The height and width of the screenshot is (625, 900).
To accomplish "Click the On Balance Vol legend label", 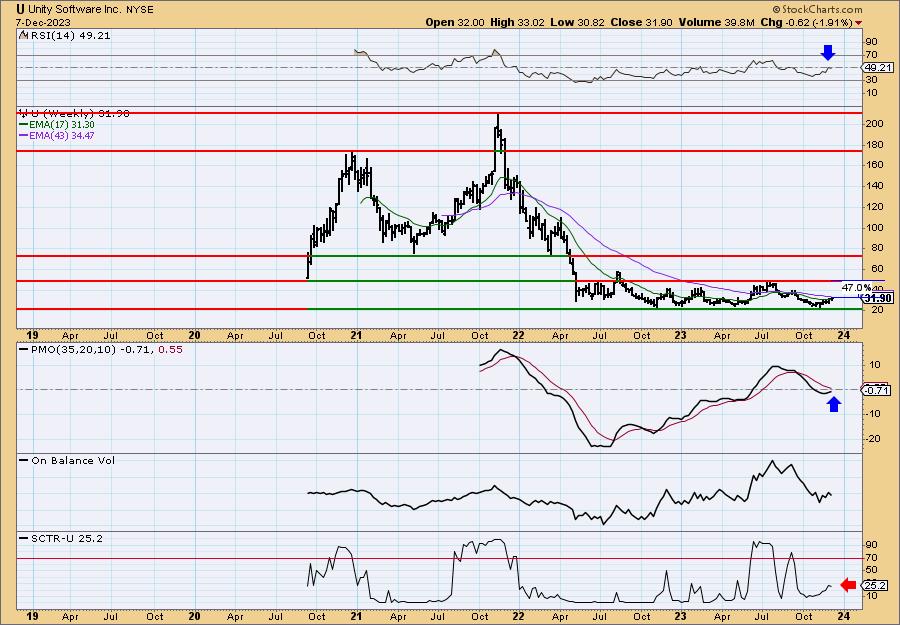I will [x=67, y=460].
